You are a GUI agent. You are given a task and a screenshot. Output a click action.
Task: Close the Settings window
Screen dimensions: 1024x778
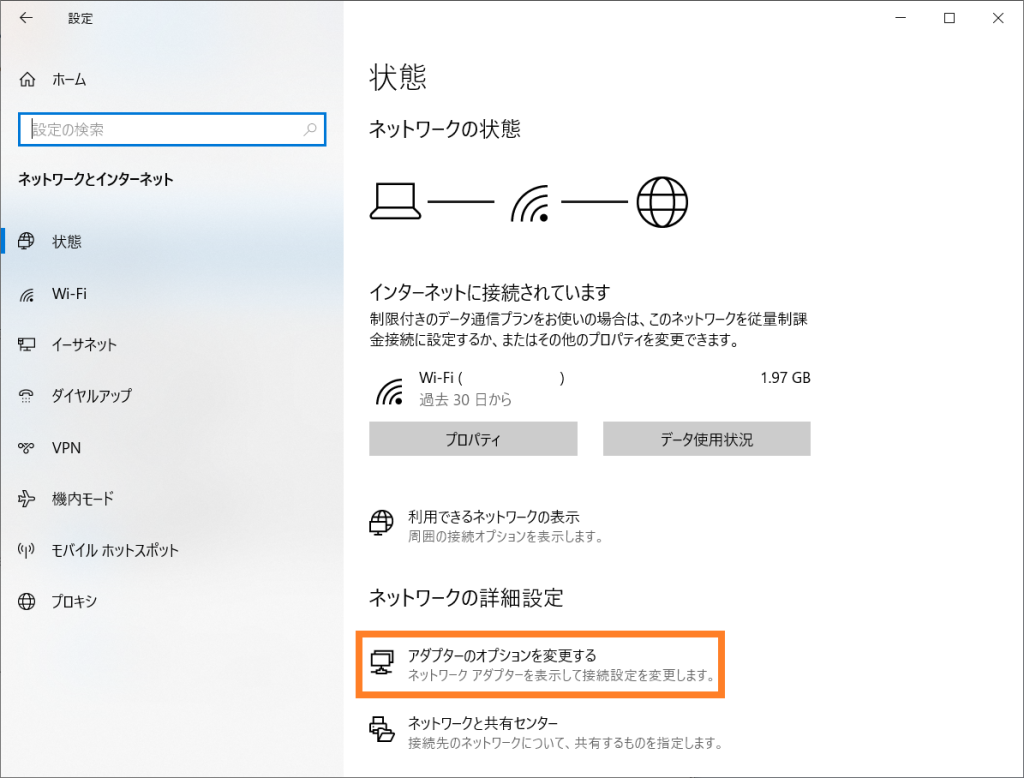(x=998, y=18)
